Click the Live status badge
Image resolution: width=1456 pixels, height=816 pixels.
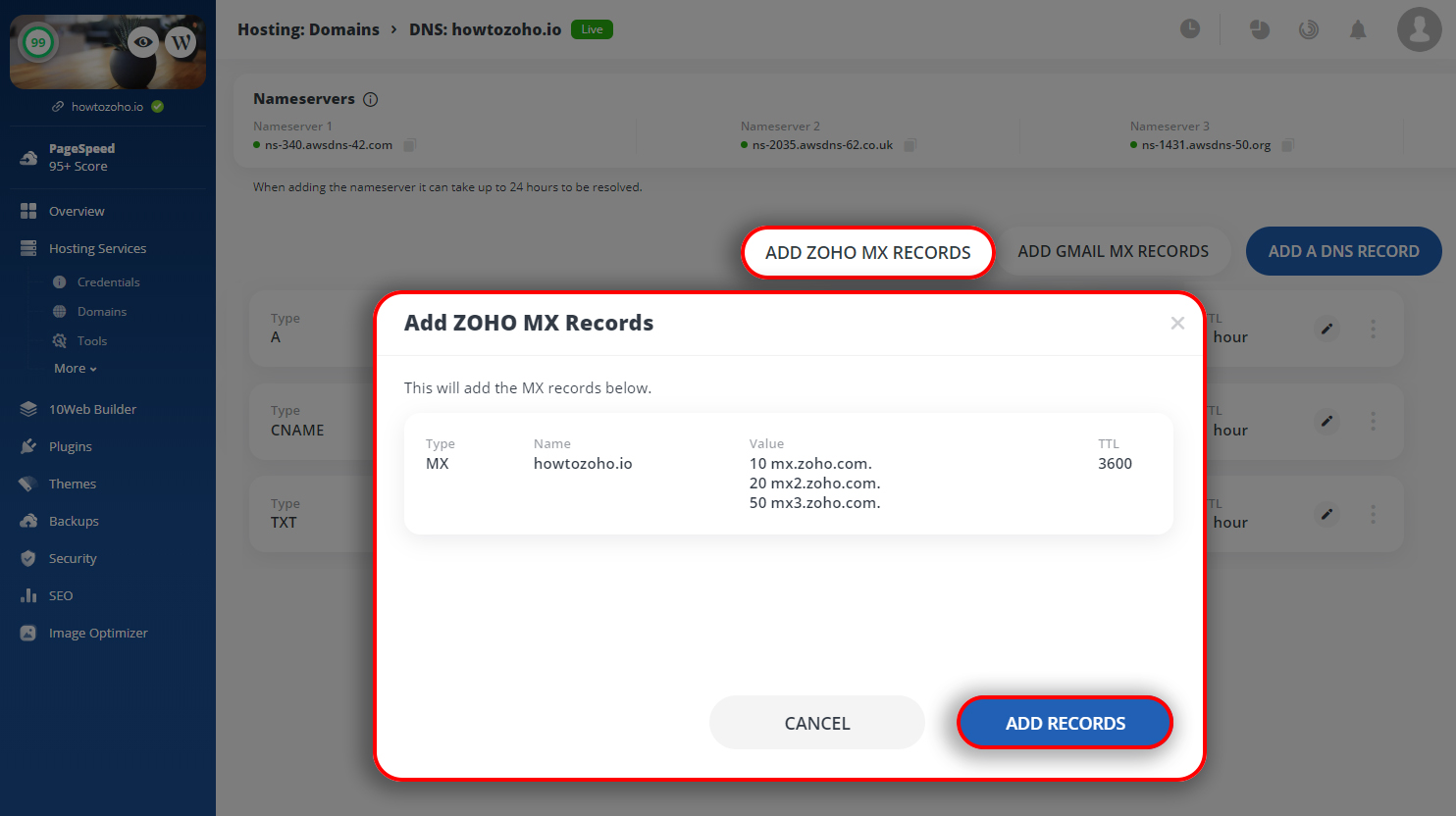tap(592, 29)
